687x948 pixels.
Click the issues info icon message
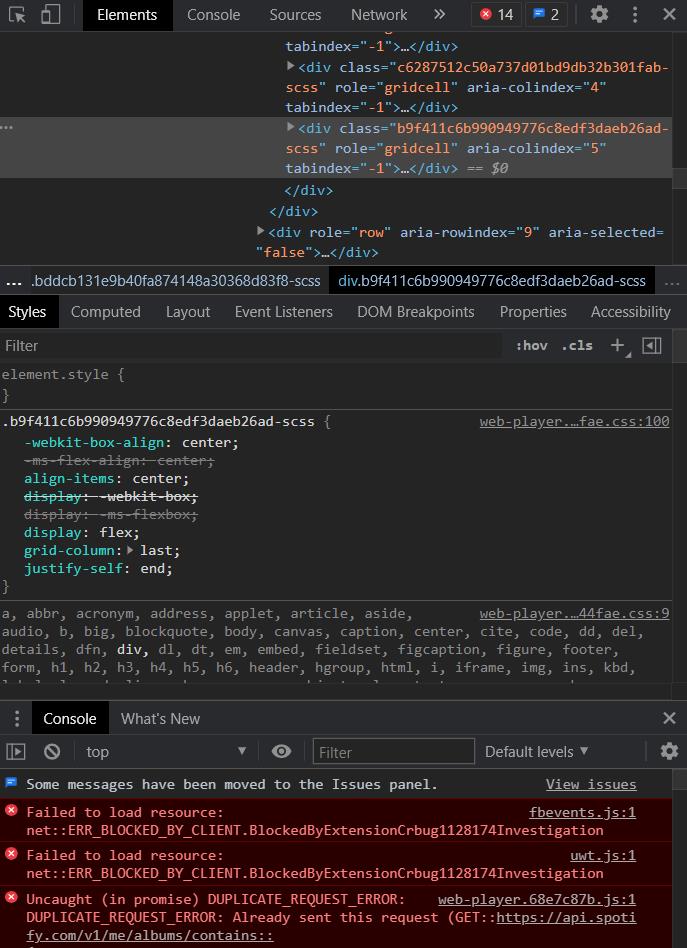(x=11, y=782)
